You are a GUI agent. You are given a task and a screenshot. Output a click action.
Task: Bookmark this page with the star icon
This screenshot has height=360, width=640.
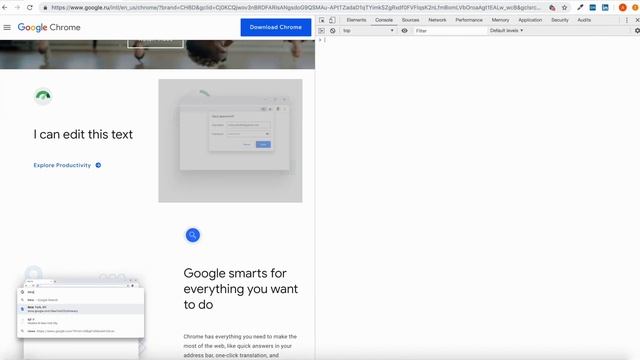coord(564,8)
